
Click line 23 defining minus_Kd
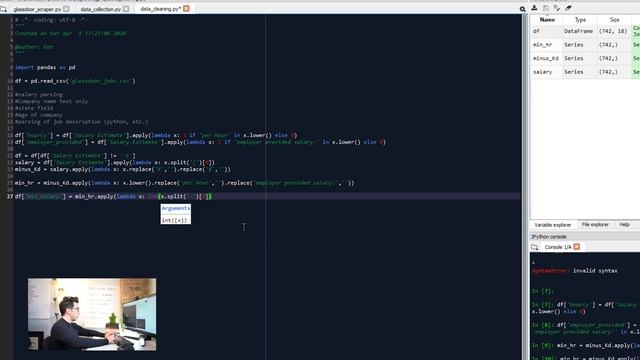[123, 169]
